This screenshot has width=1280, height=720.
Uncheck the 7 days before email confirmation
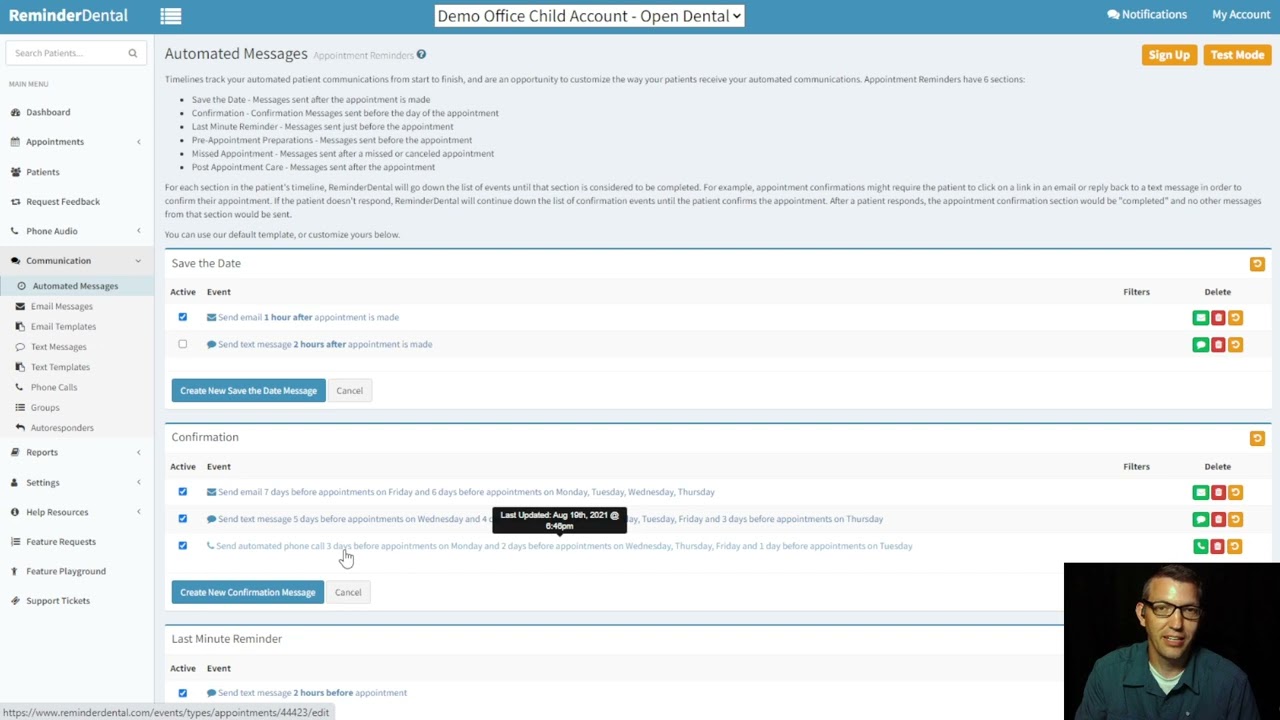click(182, 492)
